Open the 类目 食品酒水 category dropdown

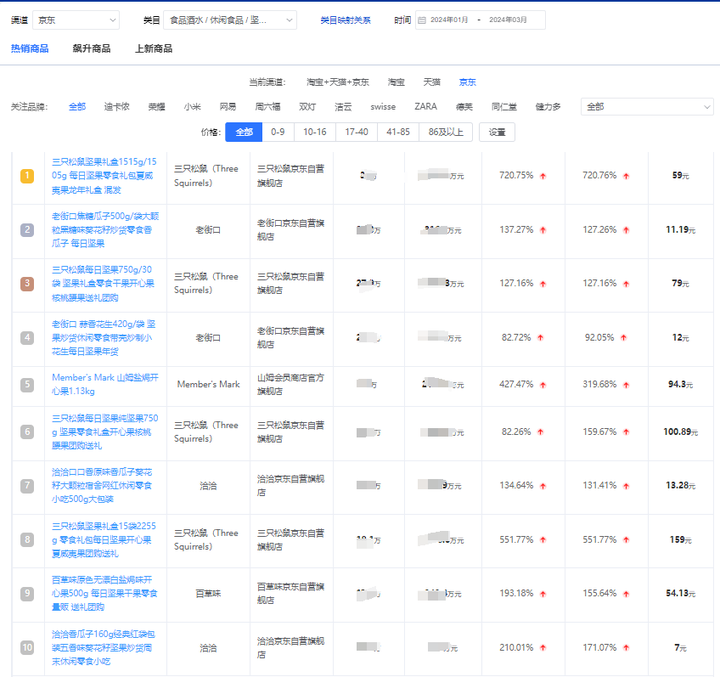pyautogui.click(x=230, y=20)
